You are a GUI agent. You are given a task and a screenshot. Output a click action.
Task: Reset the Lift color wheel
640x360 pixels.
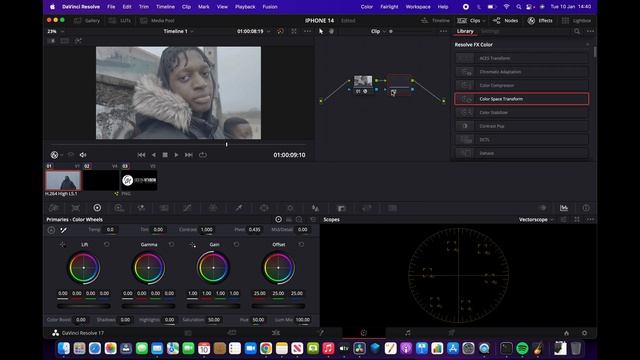pyautogui.click(x=107, y=244)
